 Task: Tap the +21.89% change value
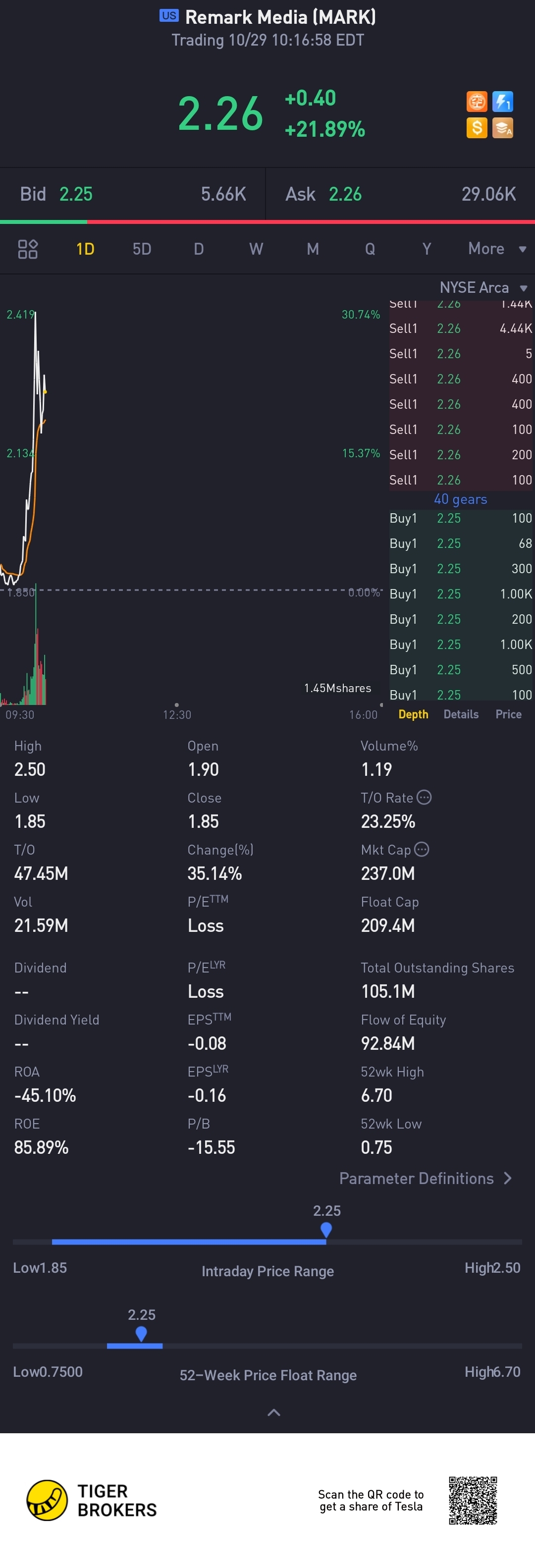324,129
